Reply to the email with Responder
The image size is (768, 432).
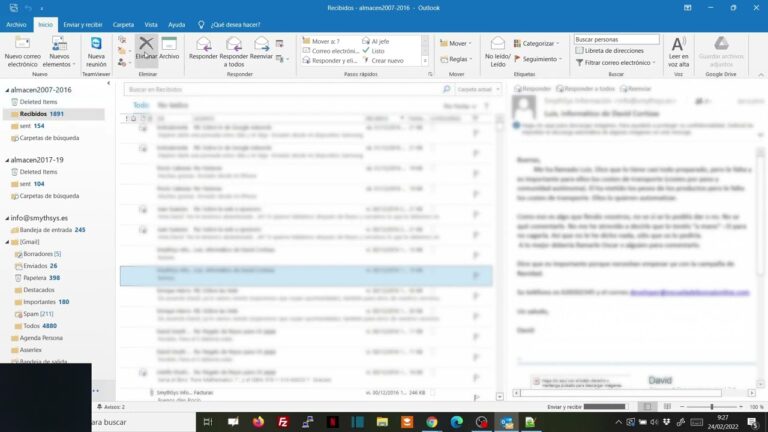pos(203,48)
